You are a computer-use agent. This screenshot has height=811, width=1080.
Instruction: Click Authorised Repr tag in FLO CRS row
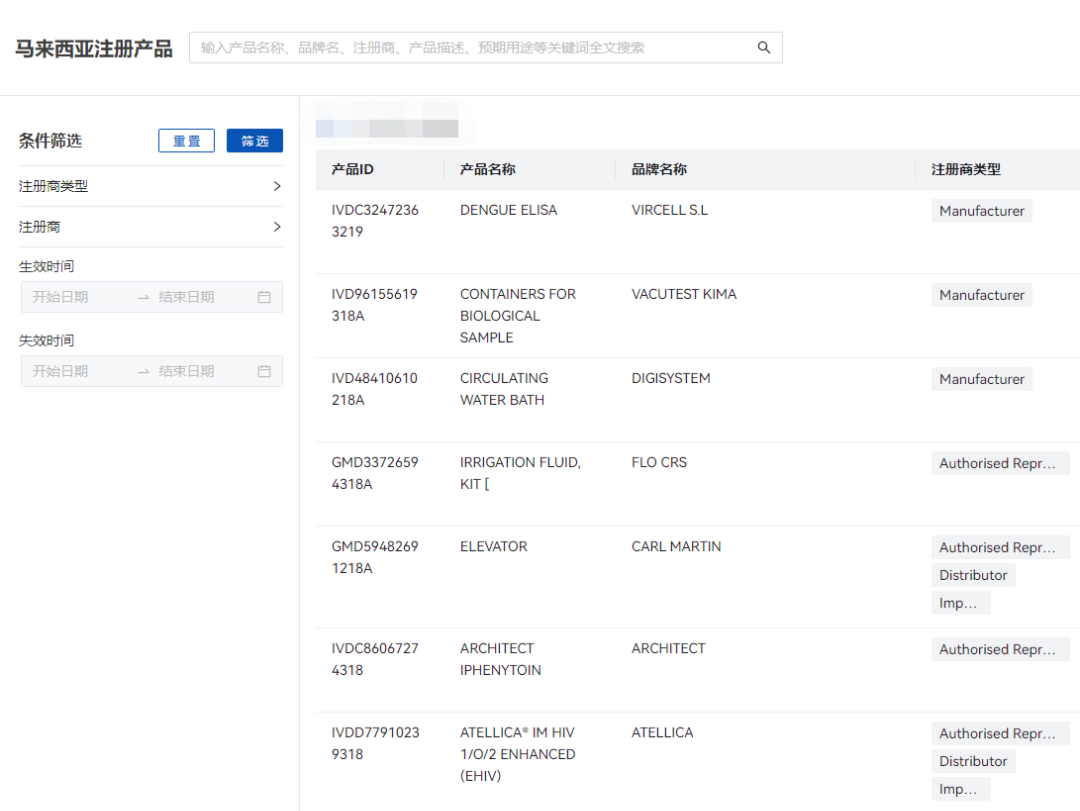pos(1000,463)
